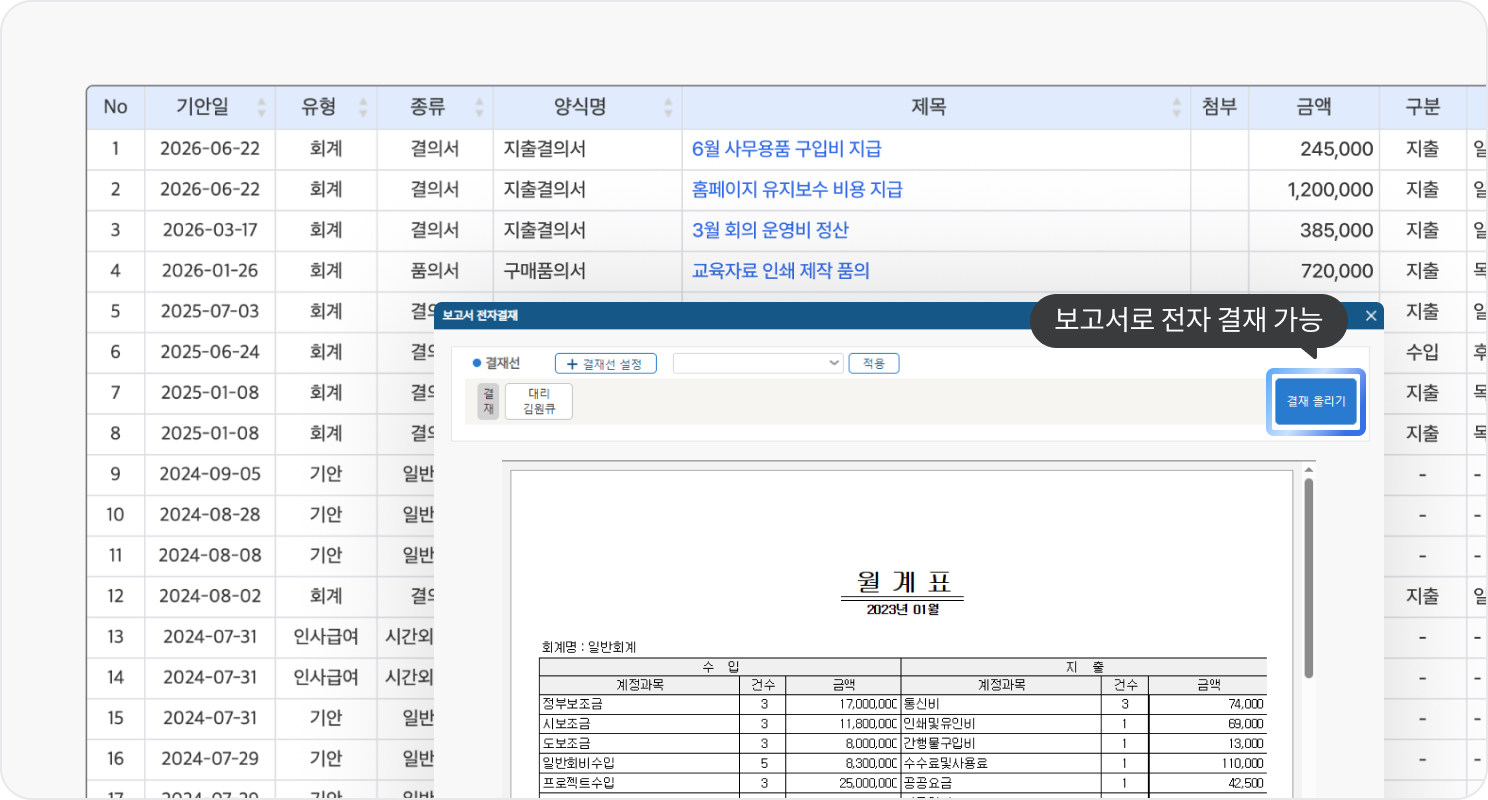Click 정부보조금 row in the report
The height and width of the screenshot is (800, 1488).
pos(720,703)
